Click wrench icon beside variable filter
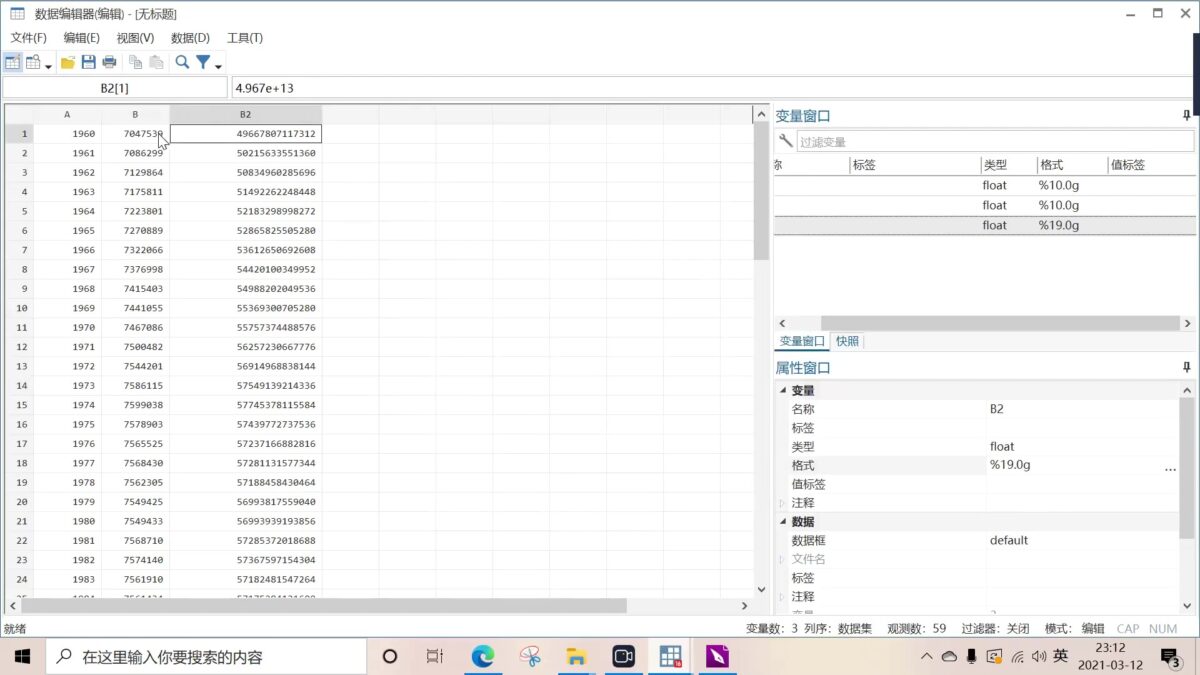Screen dimensions: 1200x675 [x=785, y=142]
